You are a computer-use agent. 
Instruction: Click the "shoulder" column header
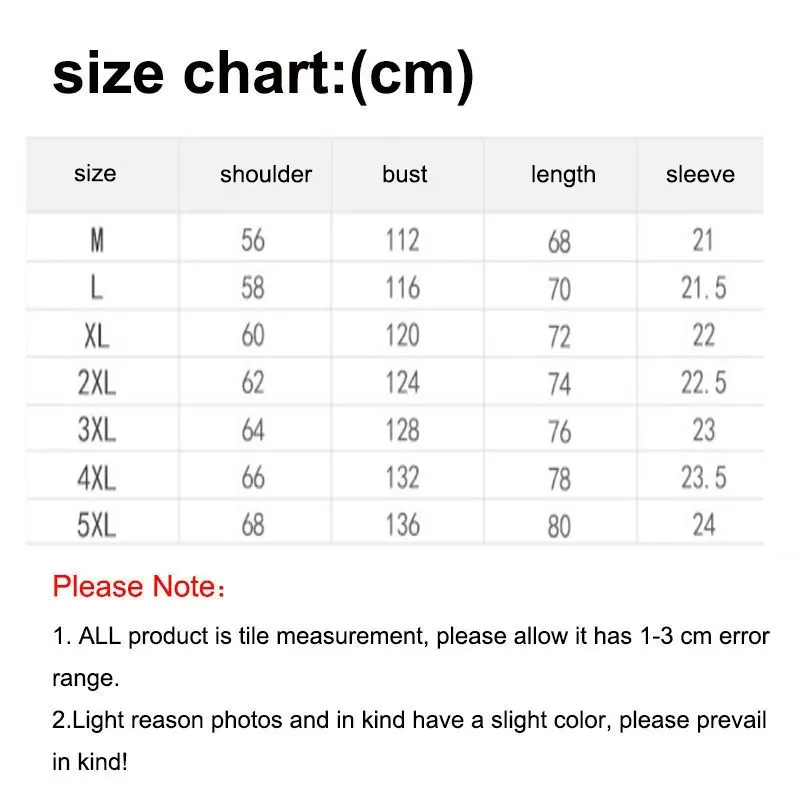click(266, 175)
